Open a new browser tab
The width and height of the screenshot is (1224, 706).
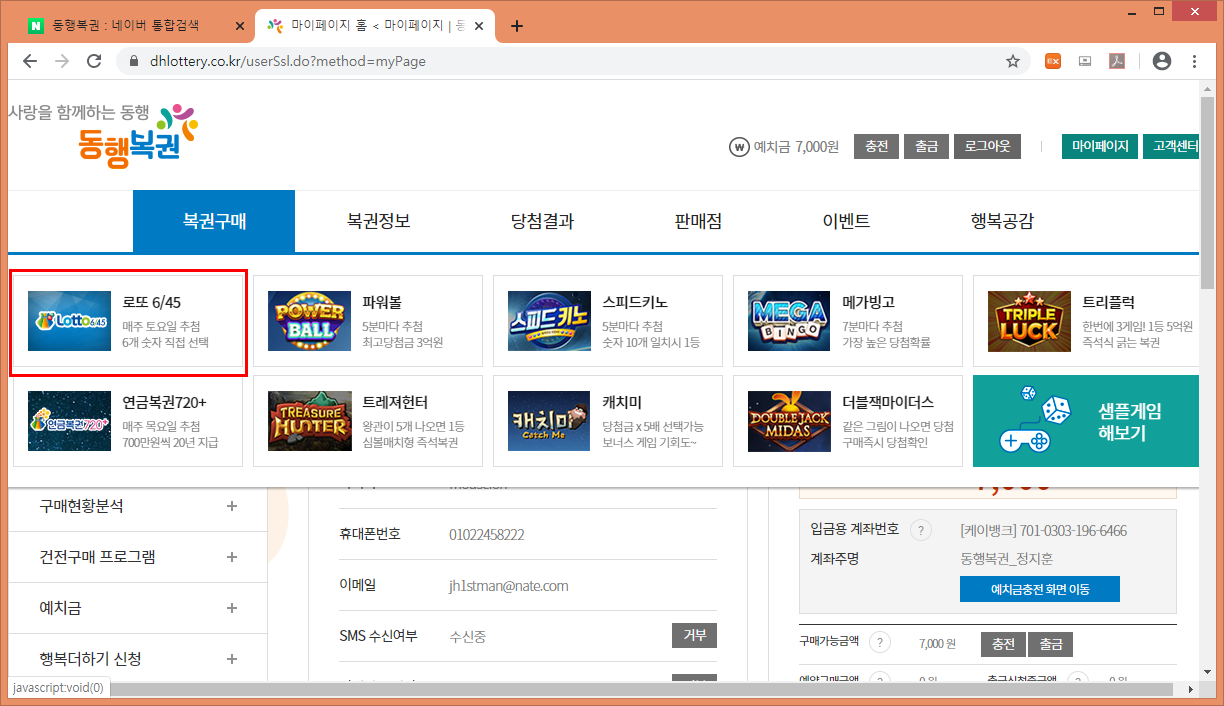517,26
